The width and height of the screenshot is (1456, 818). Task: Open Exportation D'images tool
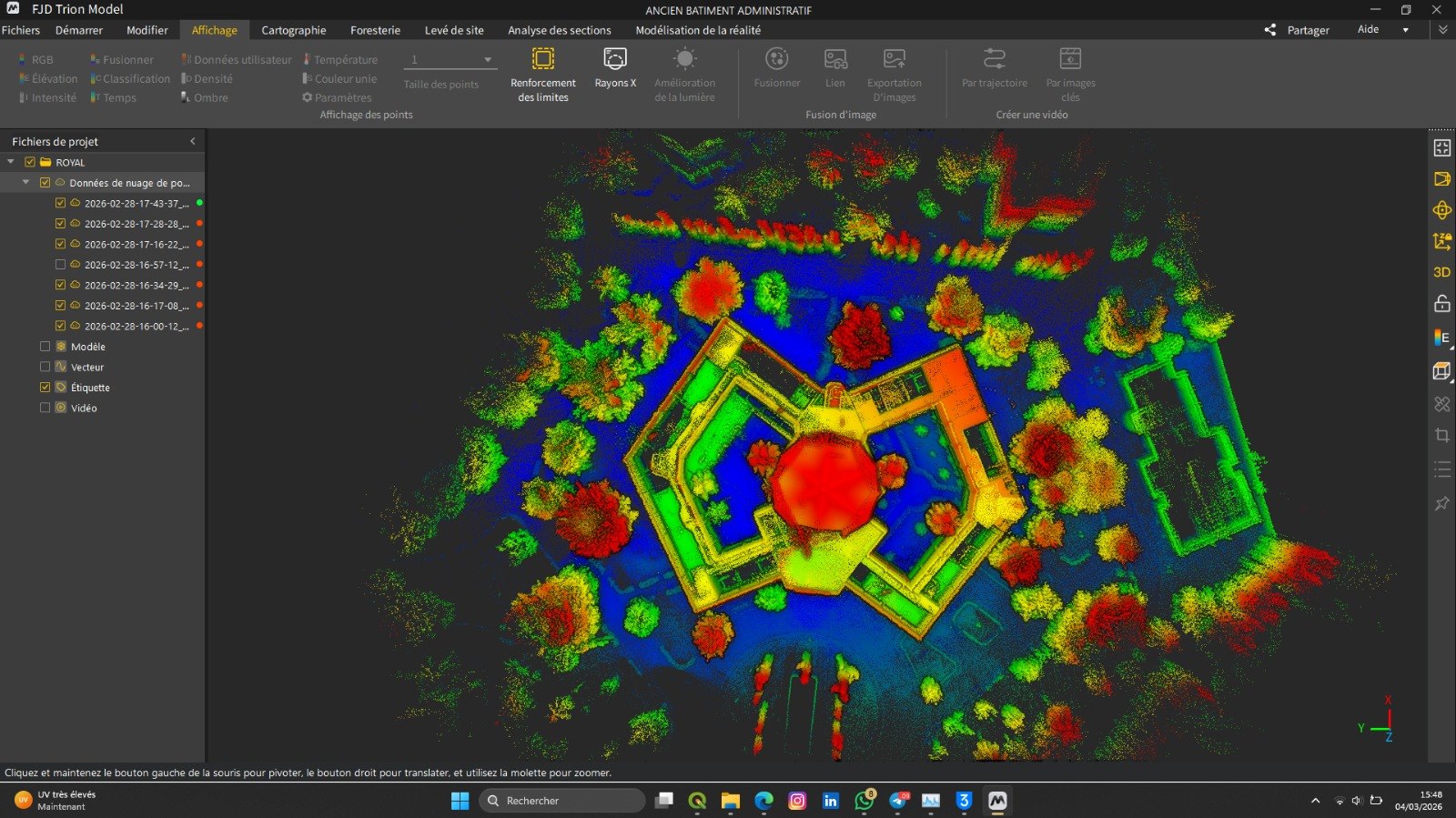(x=895, y=76)
